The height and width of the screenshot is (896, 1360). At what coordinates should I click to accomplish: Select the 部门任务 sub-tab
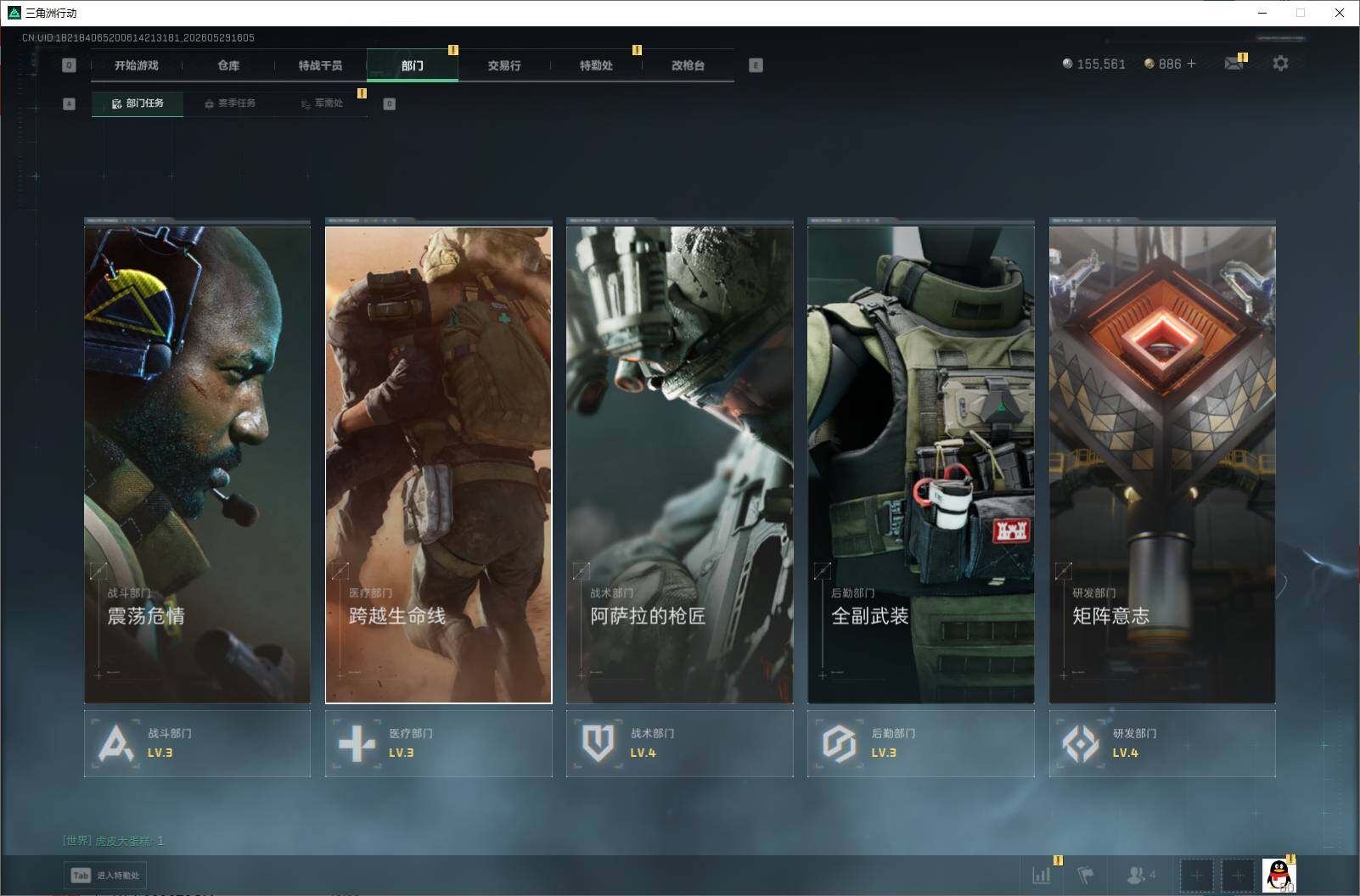tap(138, 104)
